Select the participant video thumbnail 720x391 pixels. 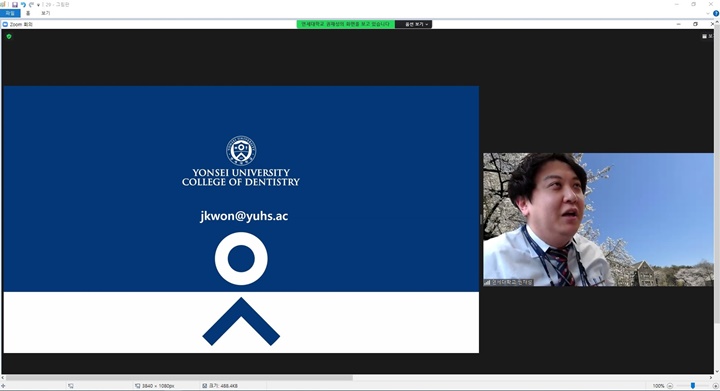(x=598, y=219)
